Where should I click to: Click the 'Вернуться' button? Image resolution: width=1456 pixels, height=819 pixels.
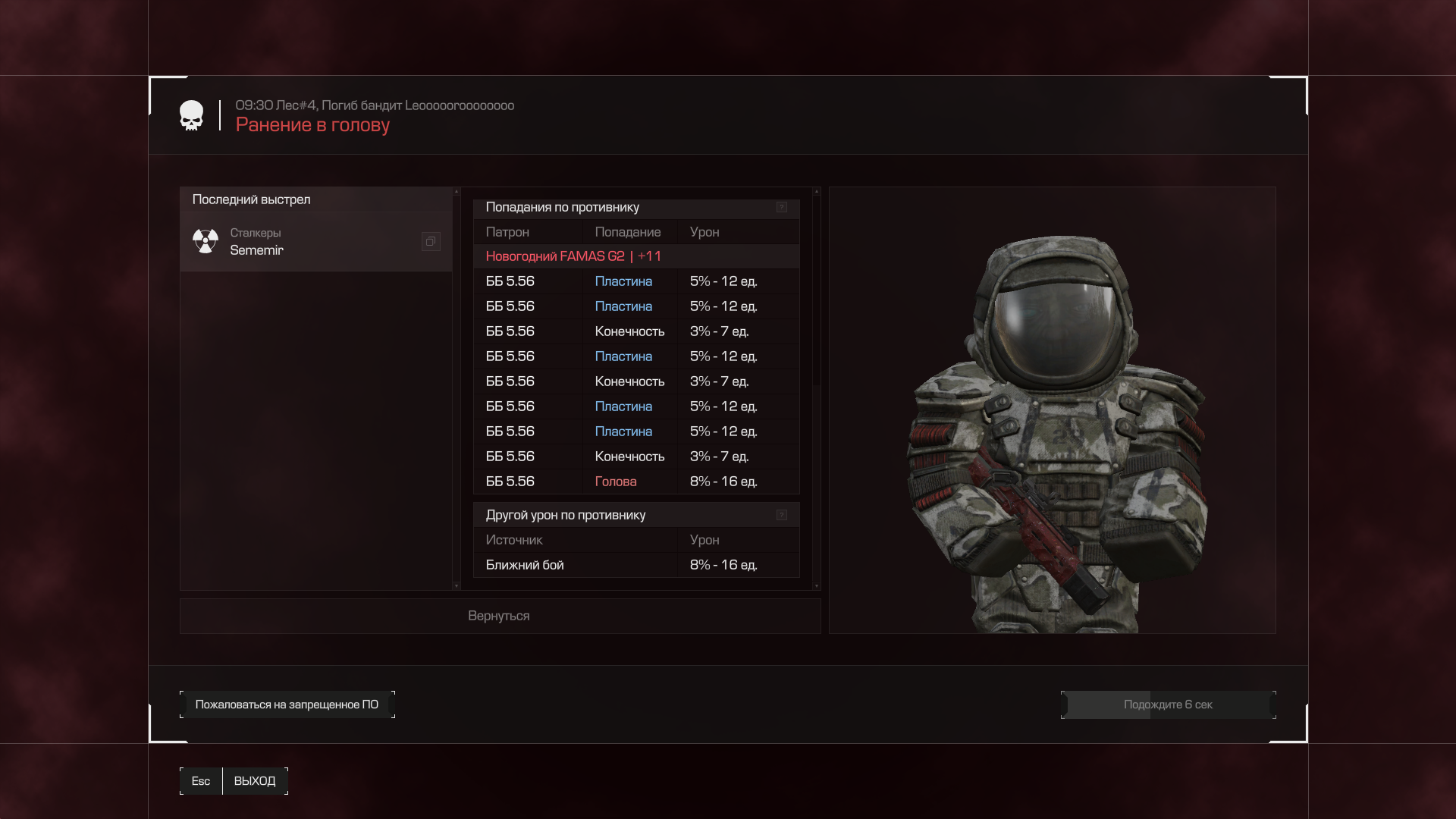tap(500, 616)
